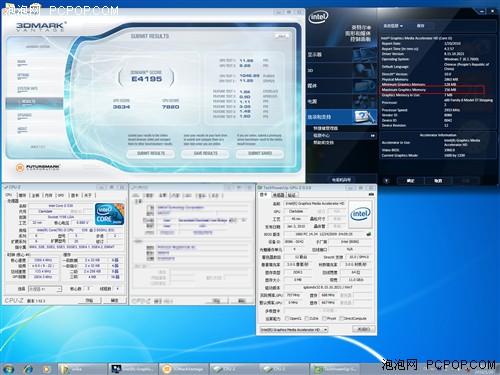Screen dimensions: 500x375
Task: Check the DirectCompute box in GPU-Z
Action: click(x=341, y=318)
